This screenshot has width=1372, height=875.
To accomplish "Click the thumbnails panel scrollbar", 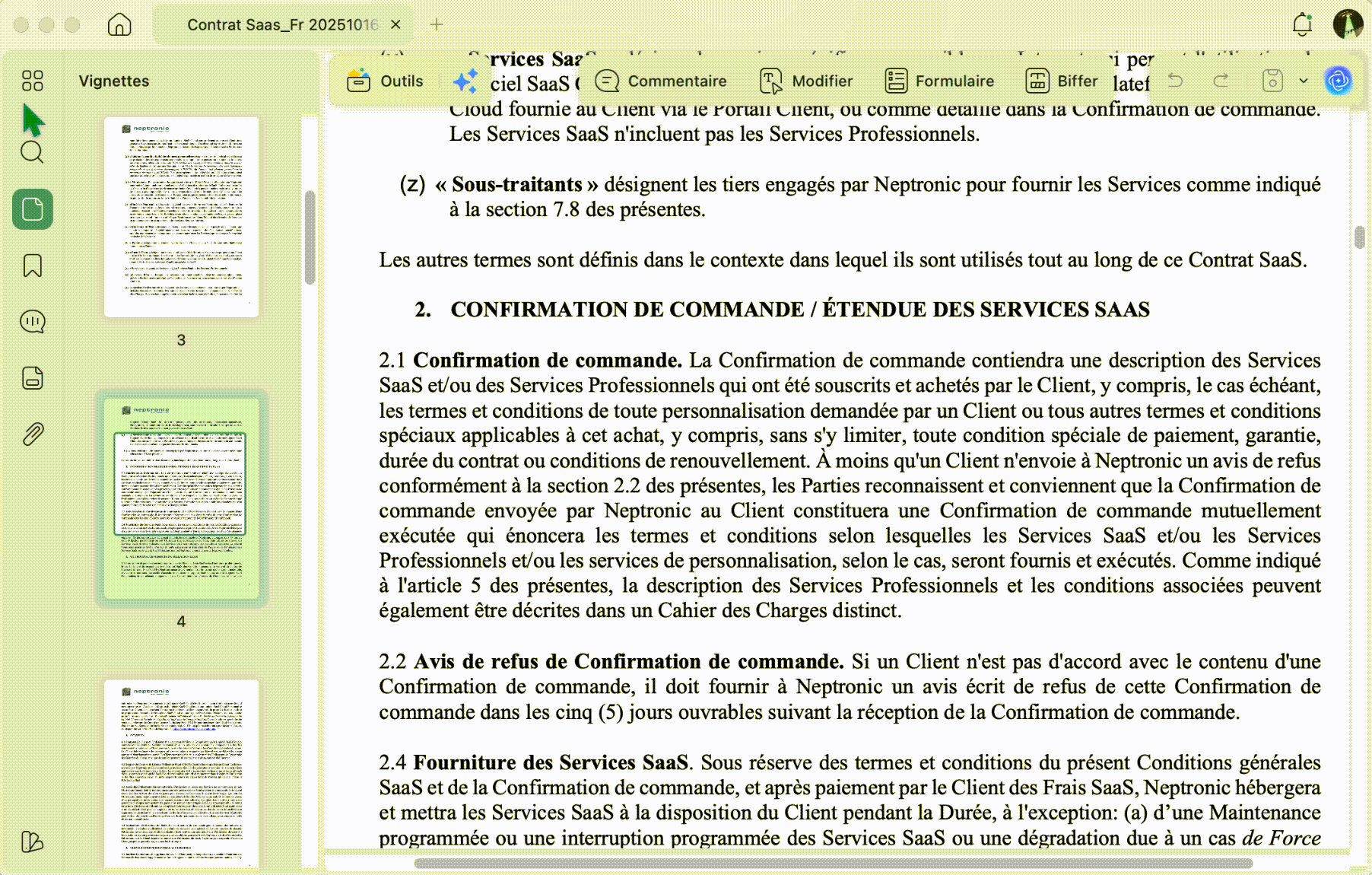I will click(x=310, y=237).
